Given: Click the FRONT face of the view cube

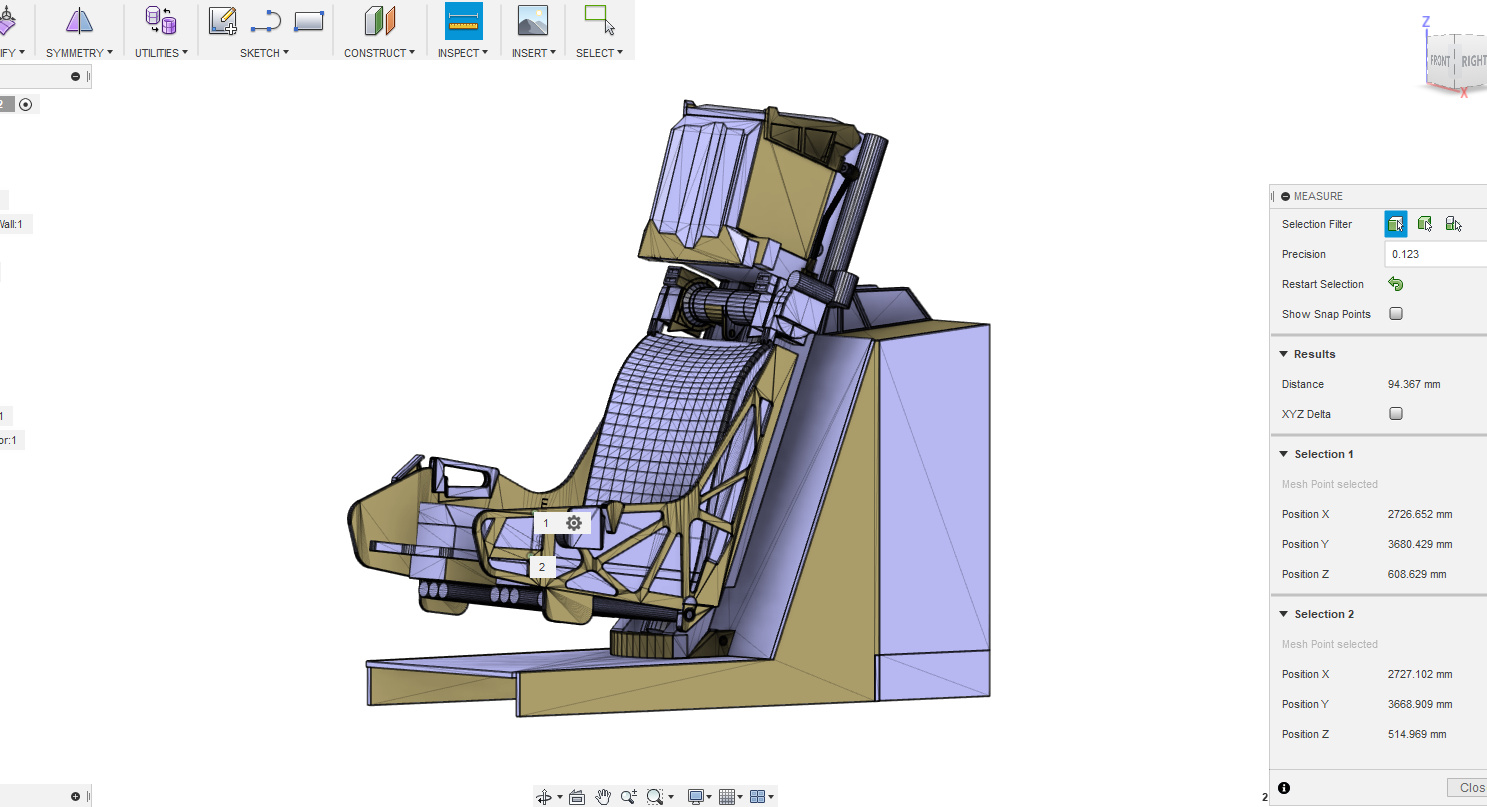Looking at the screenshot, I should pyautogui.click(x=1439, y=61).
